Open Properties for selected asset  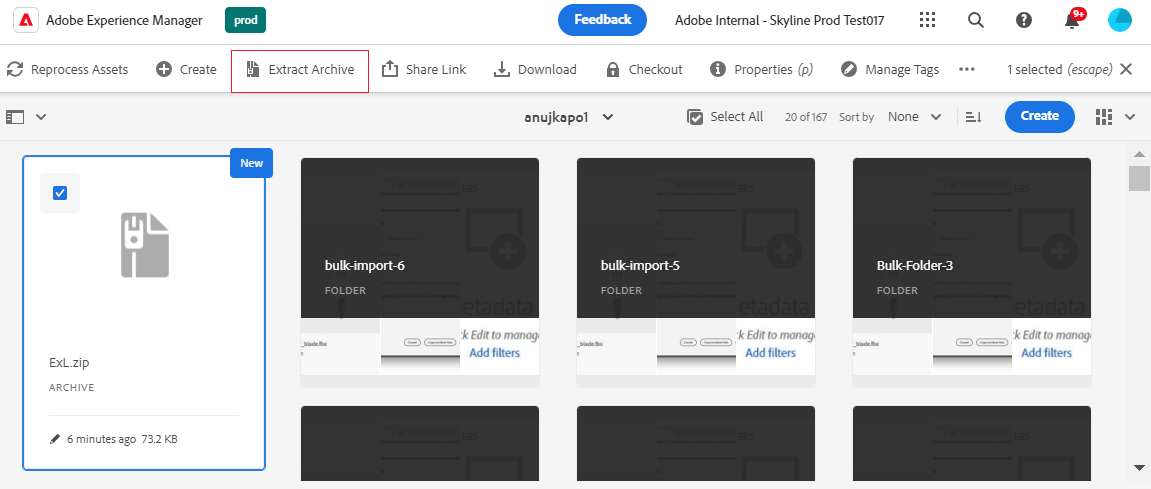(x=761, y=70)
